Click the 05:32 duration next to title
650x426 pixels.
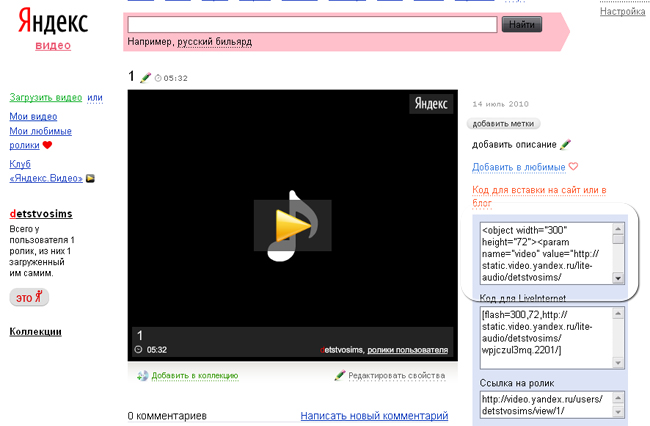tap(175, 78)
